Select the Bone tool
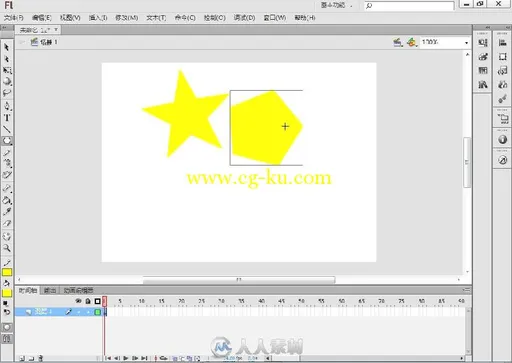The image size is (512, 363). pos(7,188)
